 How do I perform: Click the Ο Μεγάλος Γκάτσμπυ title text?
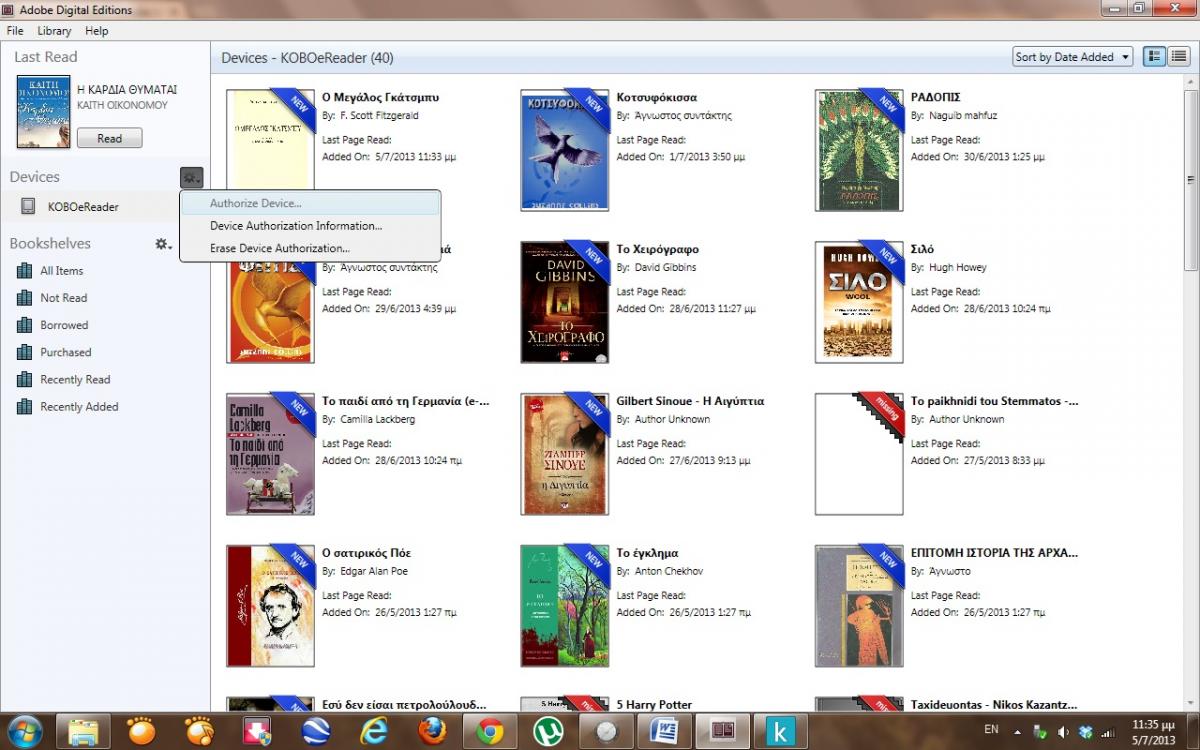tap(380, 97)
